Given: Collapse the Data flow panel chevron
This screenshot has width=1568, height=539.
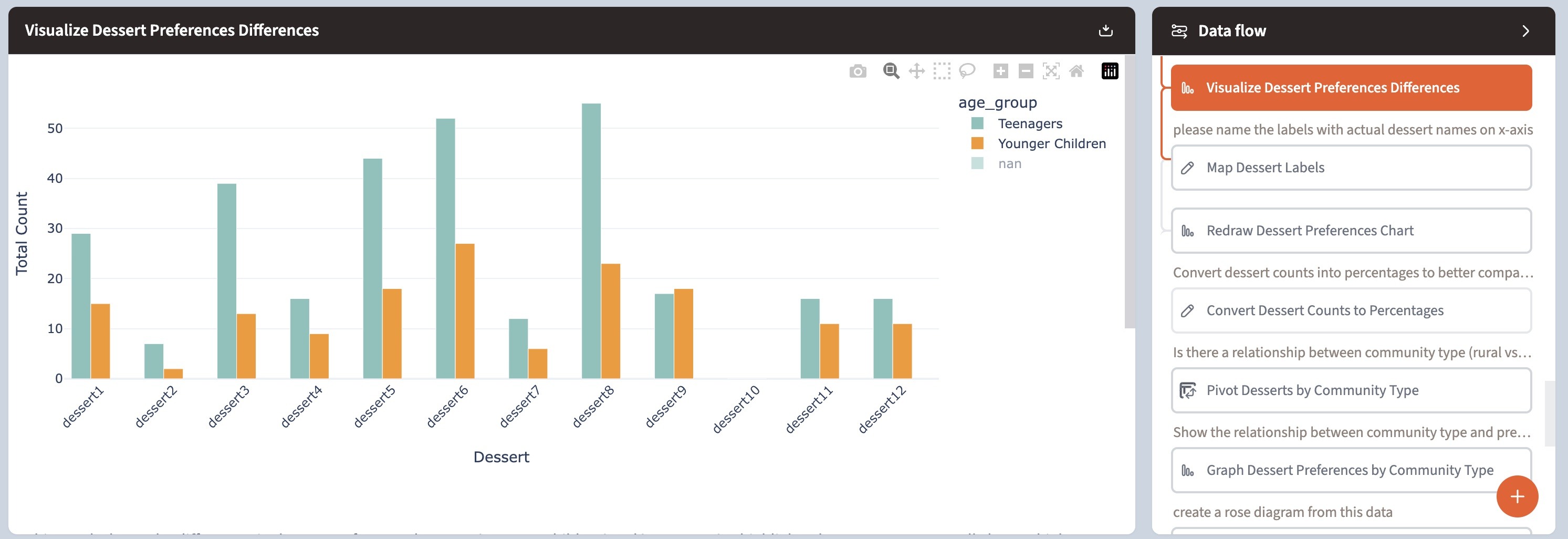Looking at the screenshot, I should 1525,31.
